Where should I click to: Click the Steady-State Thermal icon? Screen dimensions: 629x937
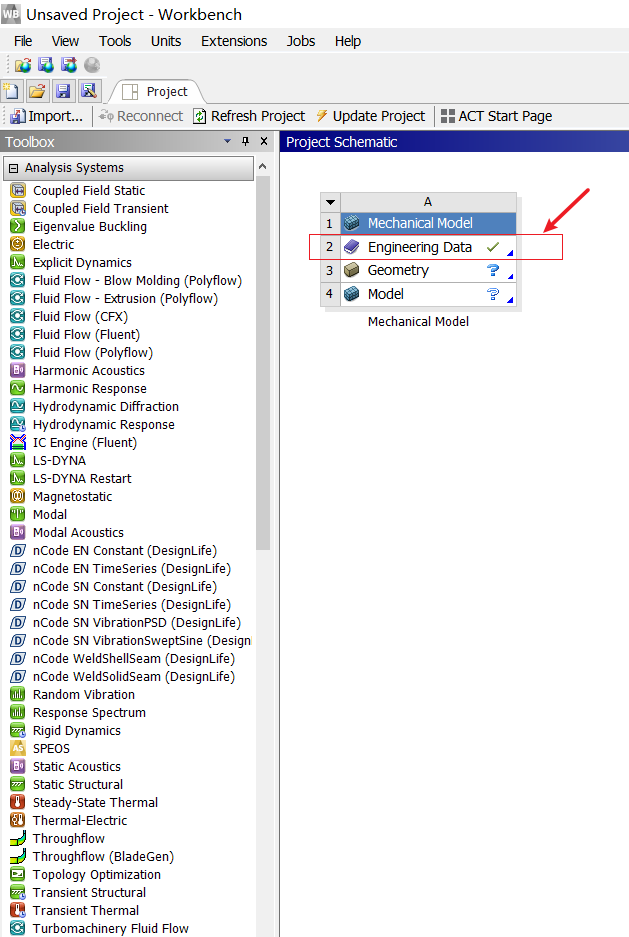[18, 802]
